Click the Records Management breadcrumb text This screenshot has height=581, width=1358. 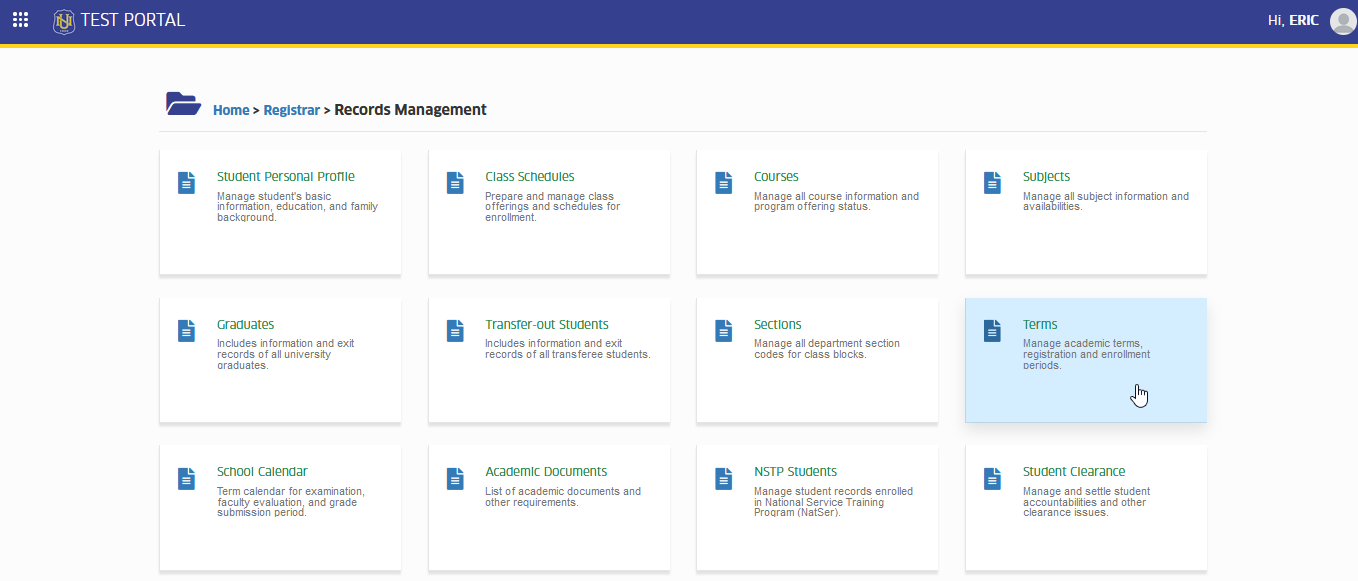(410, 110)
